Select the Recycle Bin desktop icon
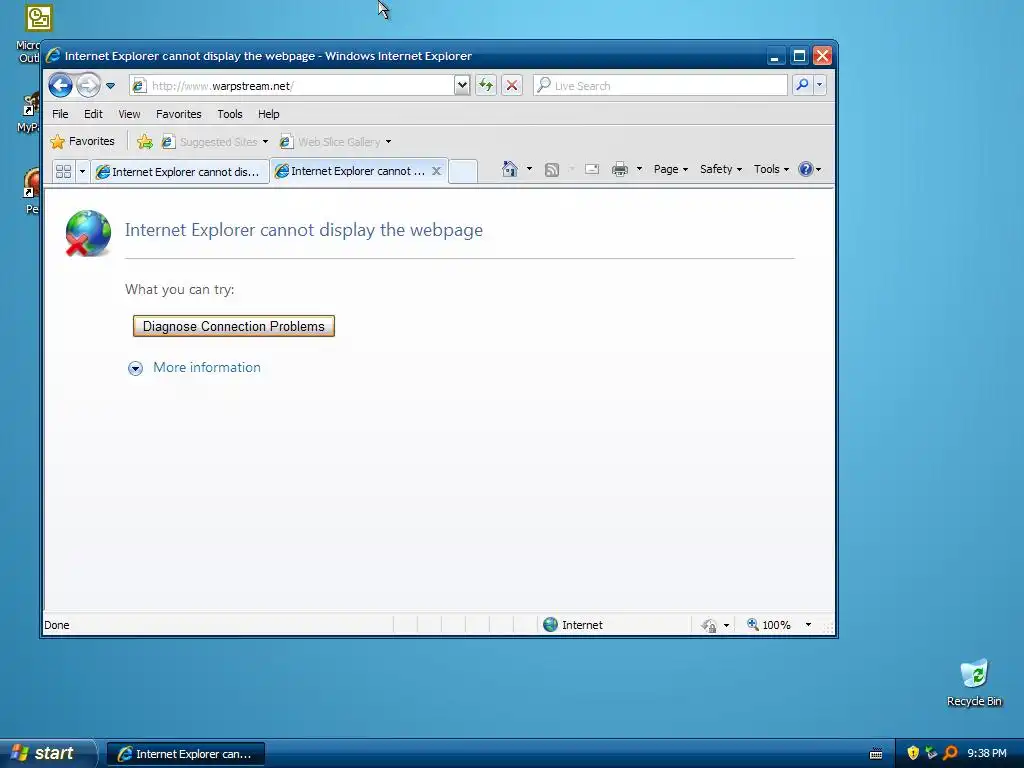 click(974, 683)
